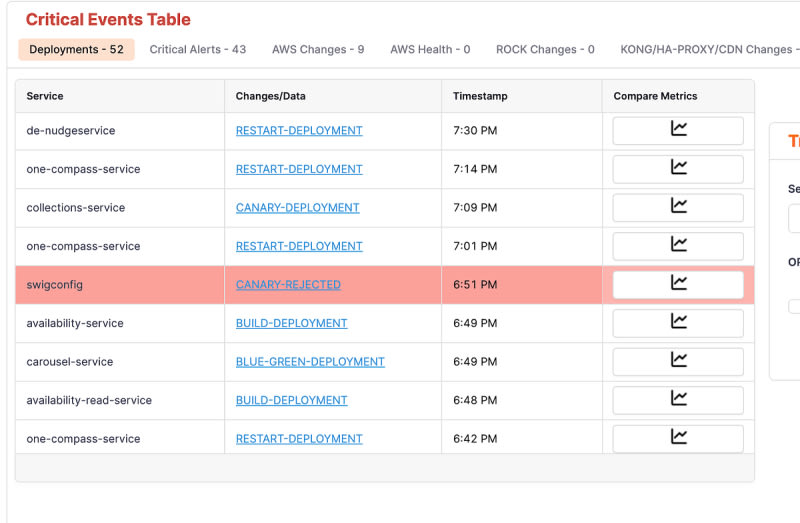Open BUILD-DEPLOYMENT link for availability-read-service
800x523 pixels.
click(x=291, y=400)
